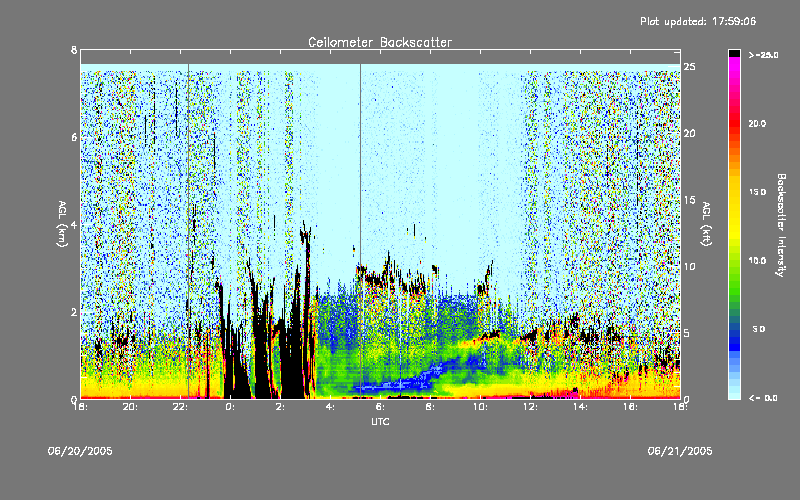Click the 10: tick label on the time axis

point(480,407)
